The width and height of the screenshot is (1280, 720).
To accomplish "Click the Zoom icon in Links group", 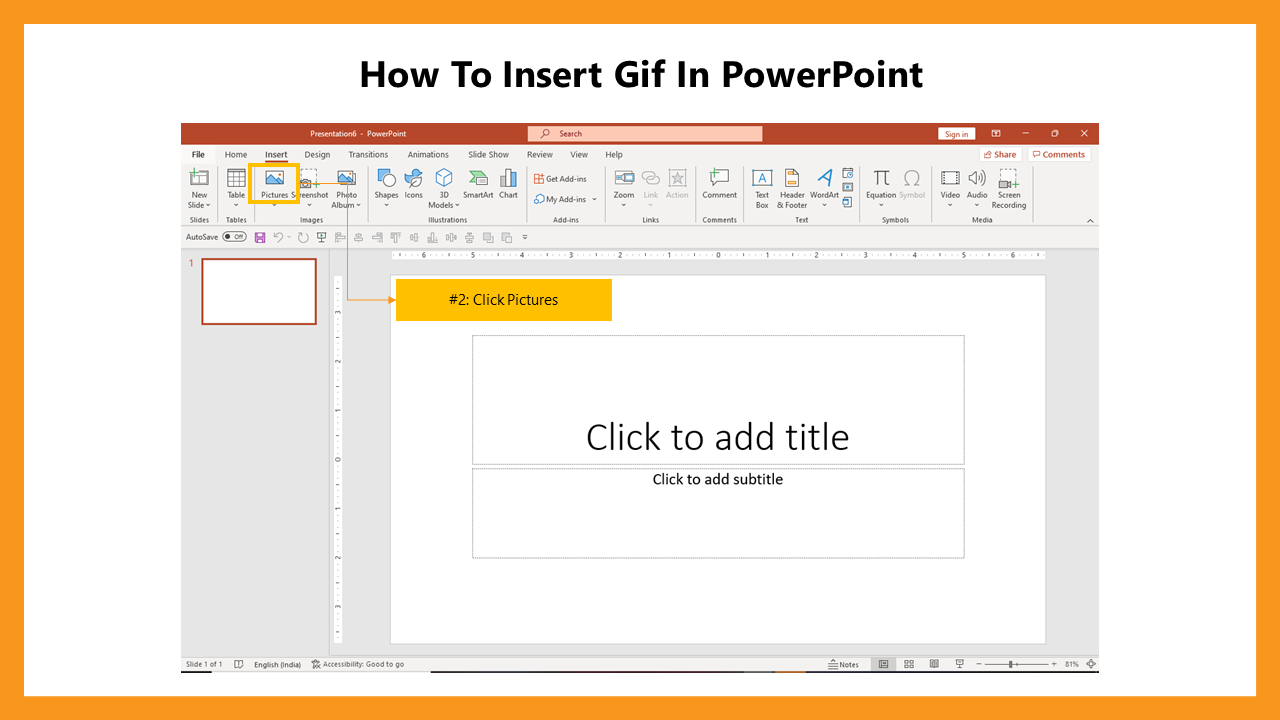I will (x=624, y=178).
